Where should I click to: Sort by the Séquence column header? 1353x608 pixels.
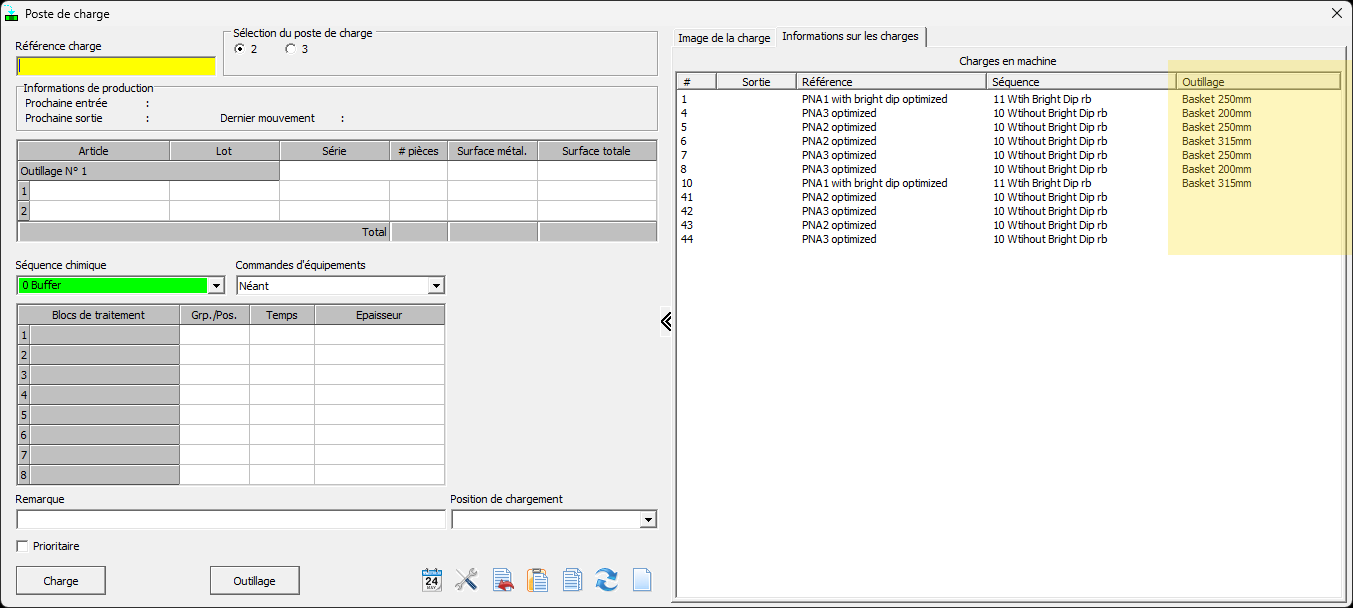[1076, 82]
